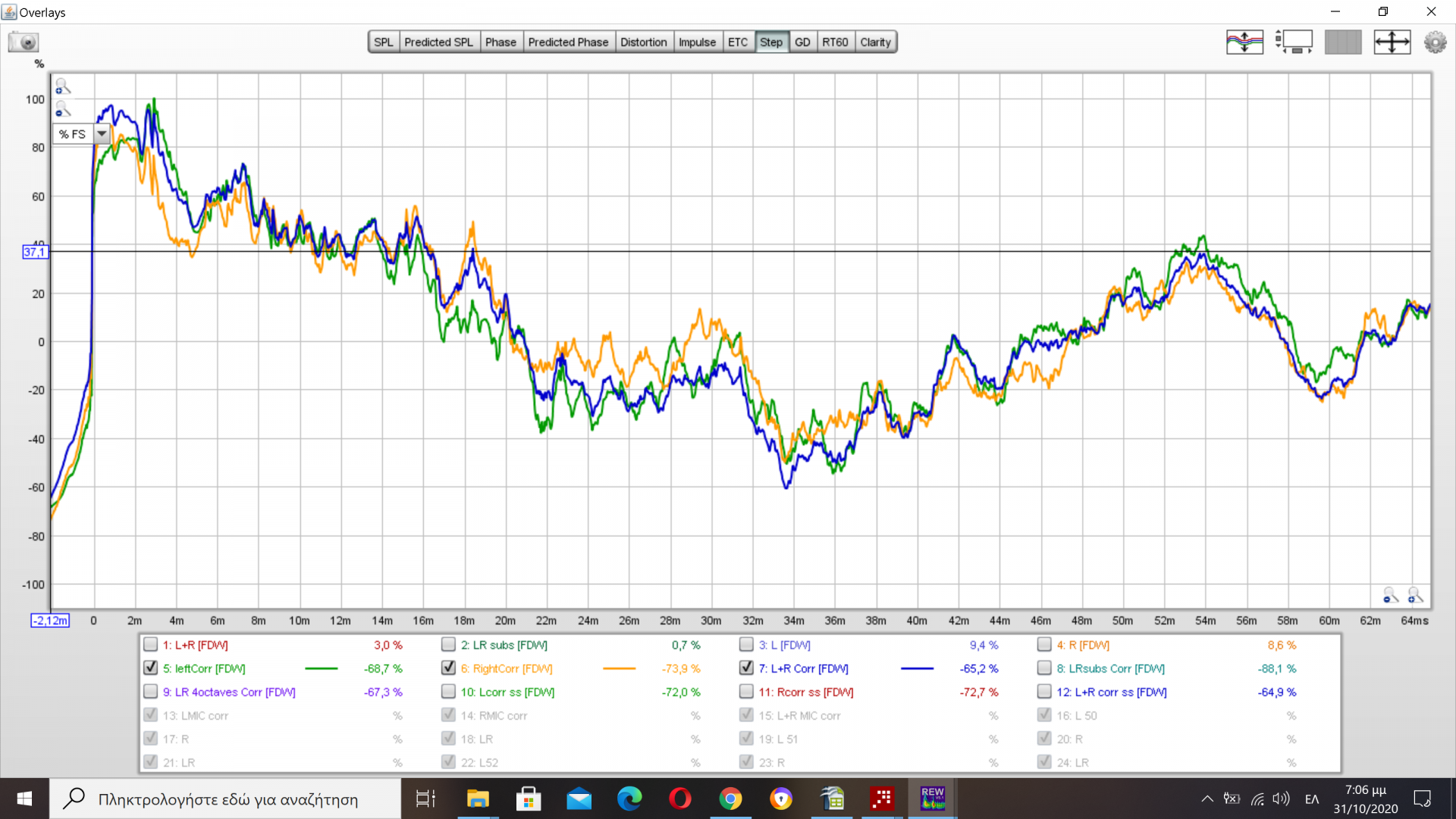Open the RT60 overlay tab

pos(835,42)
